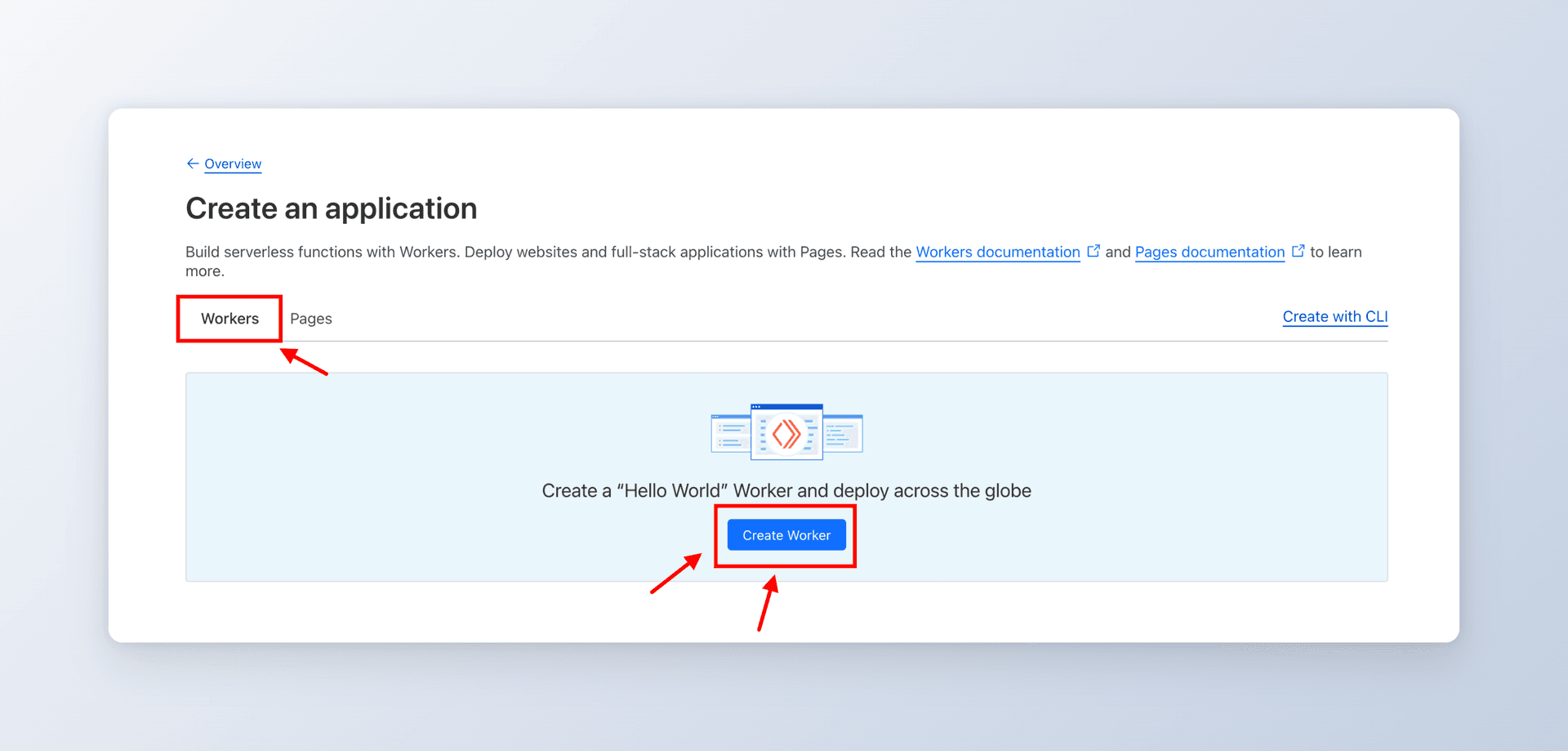Switch to the Workers tab
Viewport: 1568px width, 751px height.
(229, 319)
